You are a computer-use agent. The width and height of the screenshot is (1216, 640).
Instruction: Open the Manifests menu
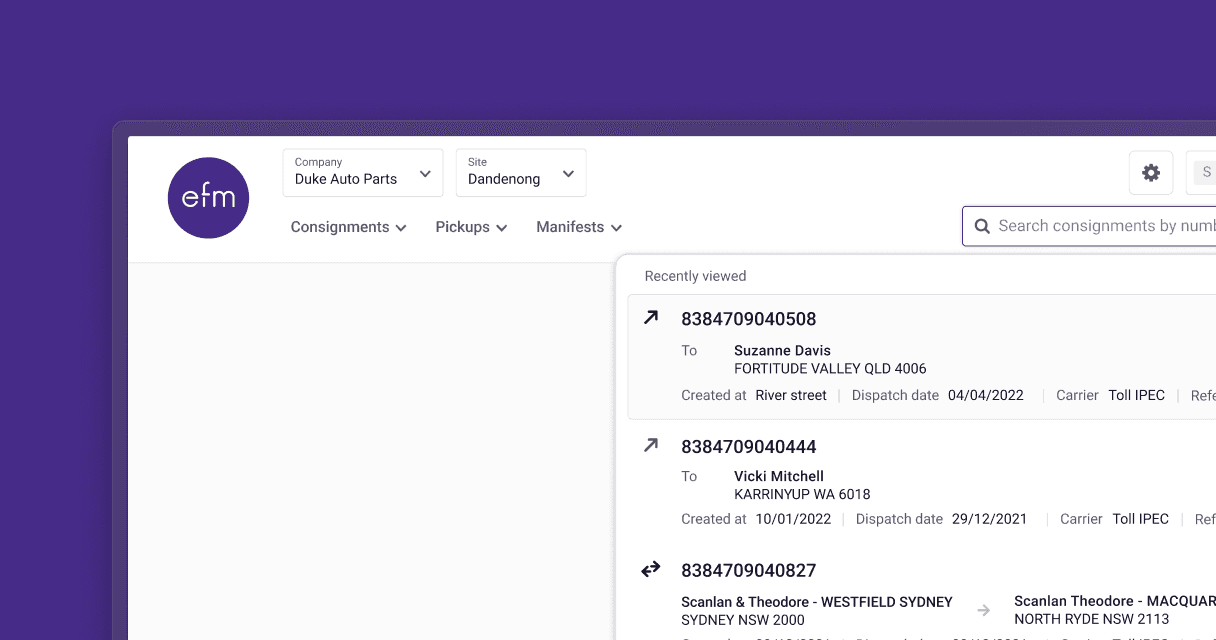click(x=578, y=227)
